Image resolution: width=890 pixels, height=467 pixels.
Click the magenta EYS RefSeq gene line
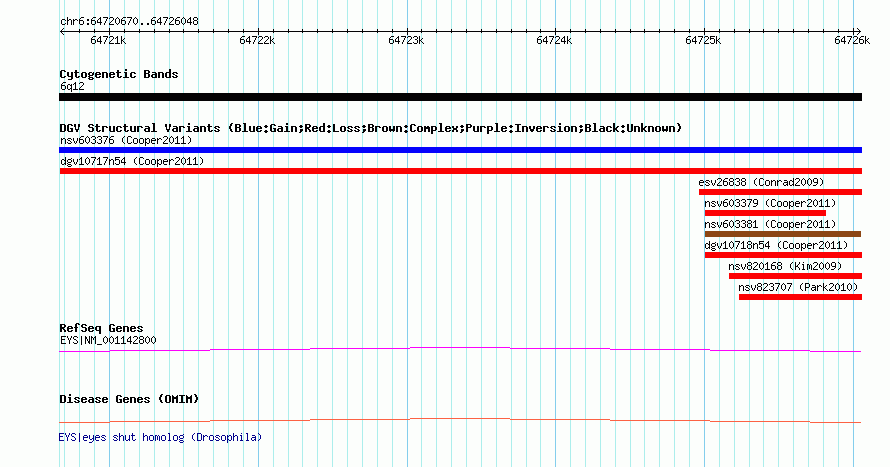[460, 349]
